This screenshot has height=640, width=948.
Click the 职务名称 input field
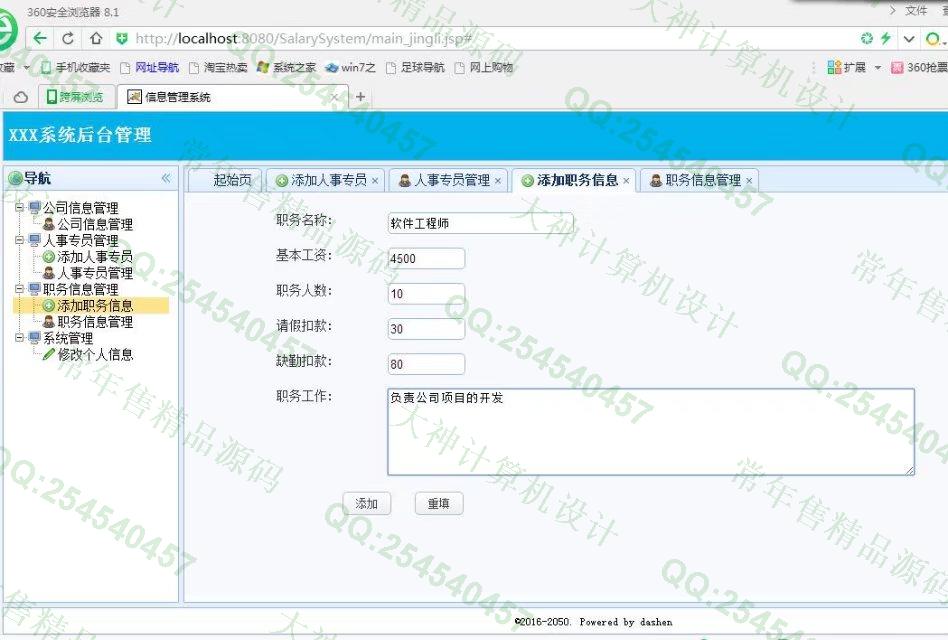coord(480,223)
